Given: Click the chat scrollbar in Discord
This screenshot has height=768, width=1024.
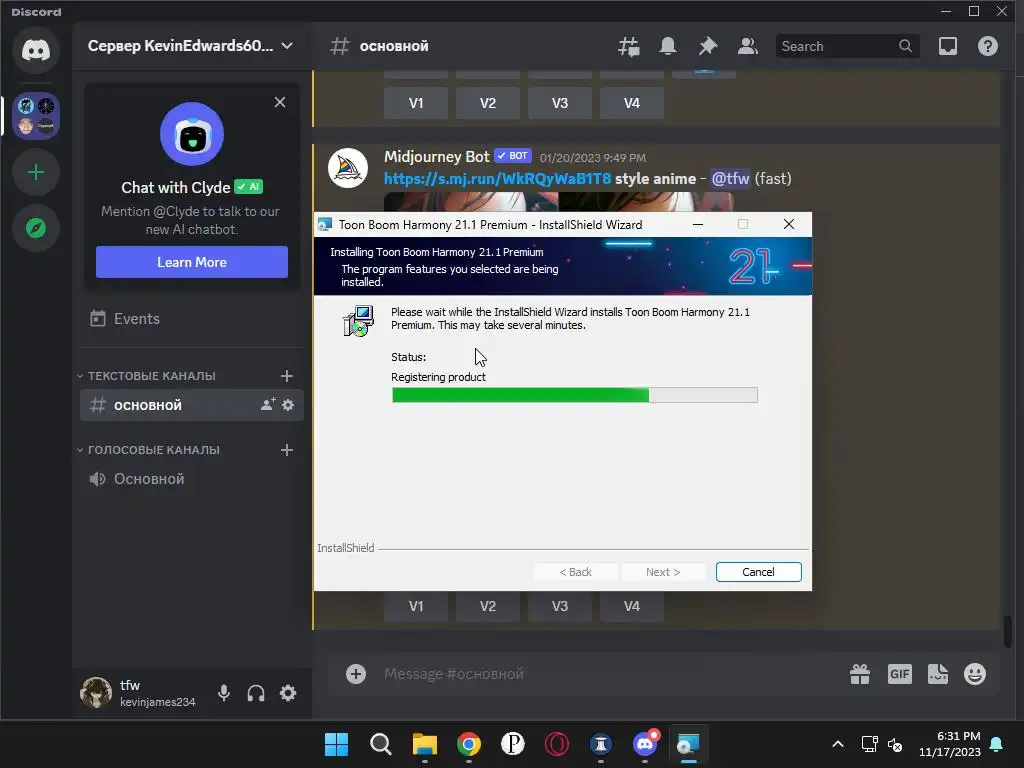Looking at the screenshot, I should click(1008, 631).
